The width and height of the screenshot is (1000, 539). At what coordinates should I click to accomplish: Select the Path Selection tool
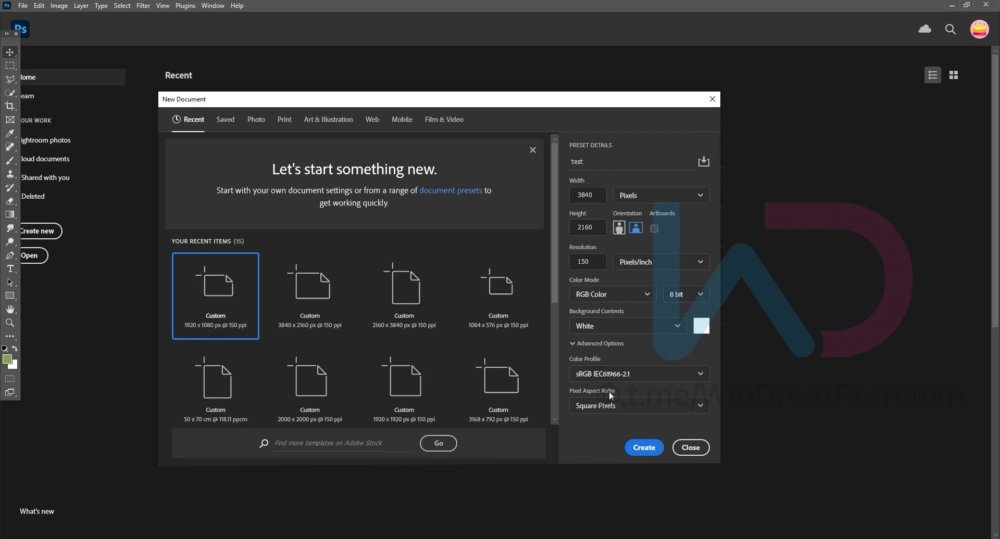pos(10,282)
